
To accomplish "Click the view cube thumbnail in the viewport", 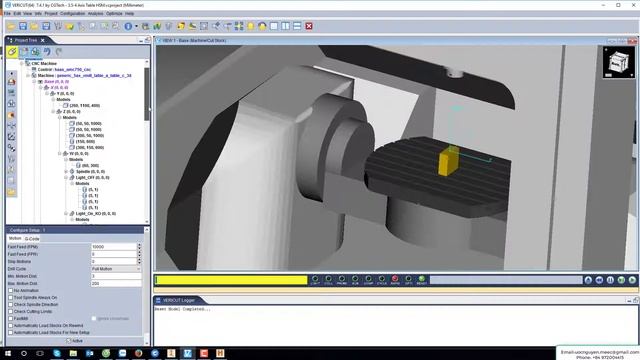I will tap(619, 62).
